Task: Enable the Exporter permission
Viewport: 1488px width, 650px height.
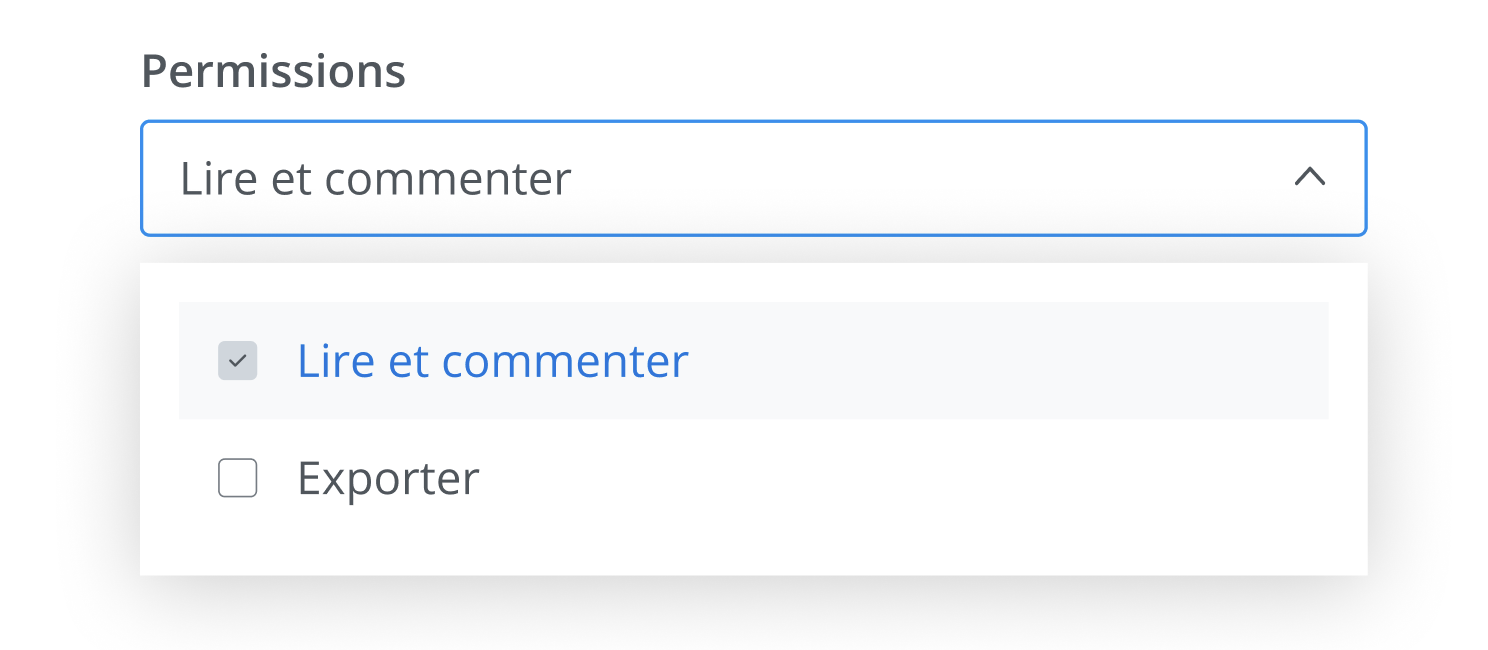Action: click(238, 478)
